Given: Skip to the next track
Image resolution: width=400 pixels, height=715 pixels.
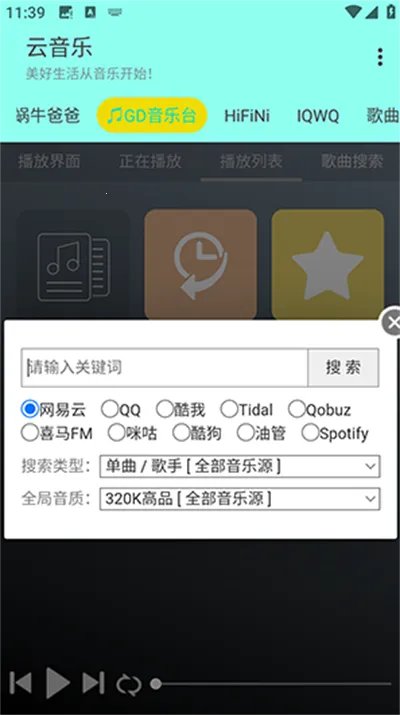Looking at the screenshot, I should (x=94, y=683).
